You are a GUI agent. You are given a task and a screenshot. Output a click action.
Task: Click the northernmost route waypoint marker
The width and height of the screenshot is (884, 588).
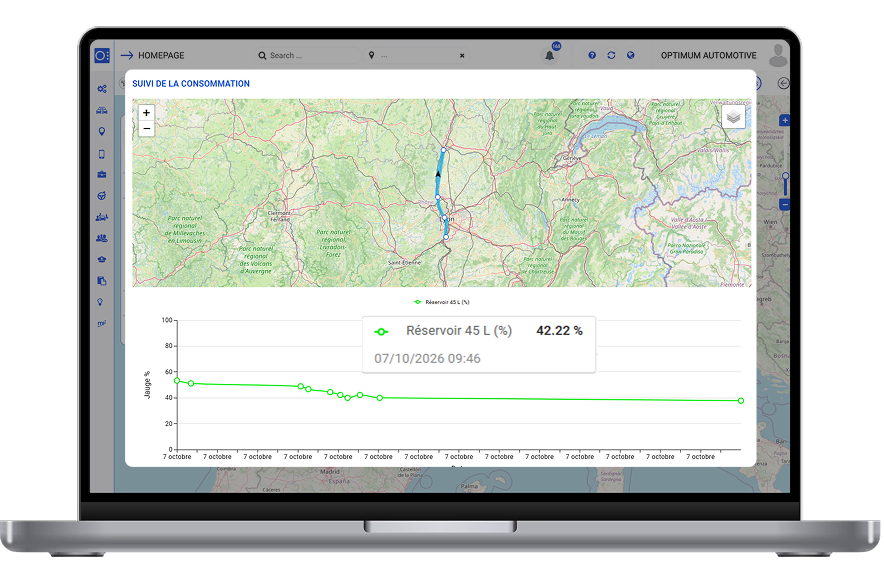click(444, 150)
